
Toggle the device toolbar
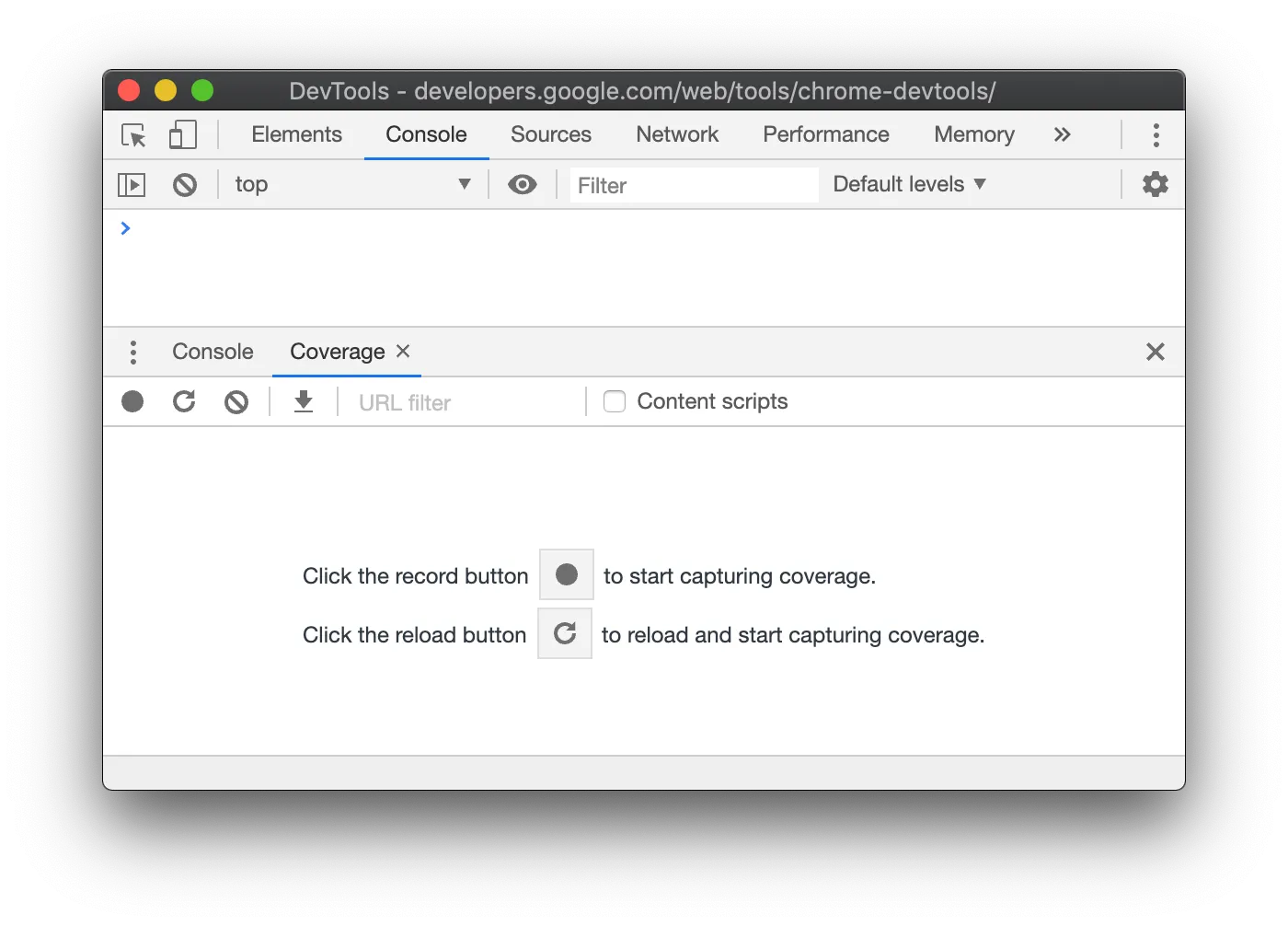(183, 134)
